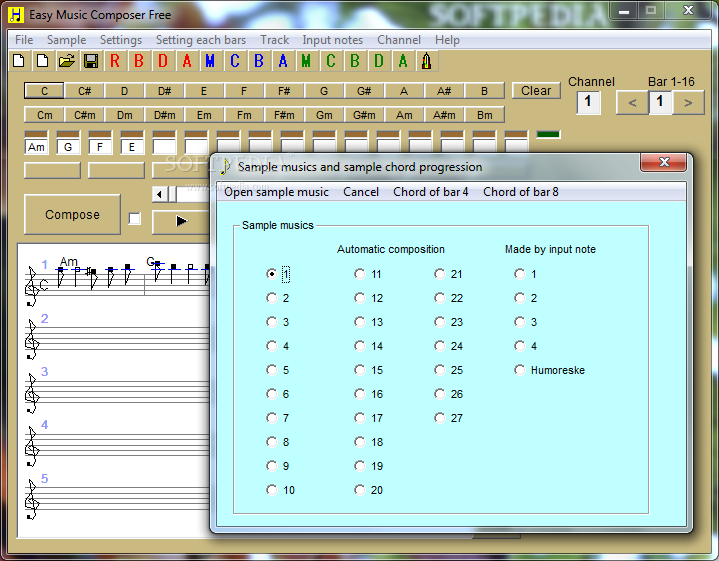Click the app icon in the title bar
This screenshot has height=561, width=719.
[16, 15]
